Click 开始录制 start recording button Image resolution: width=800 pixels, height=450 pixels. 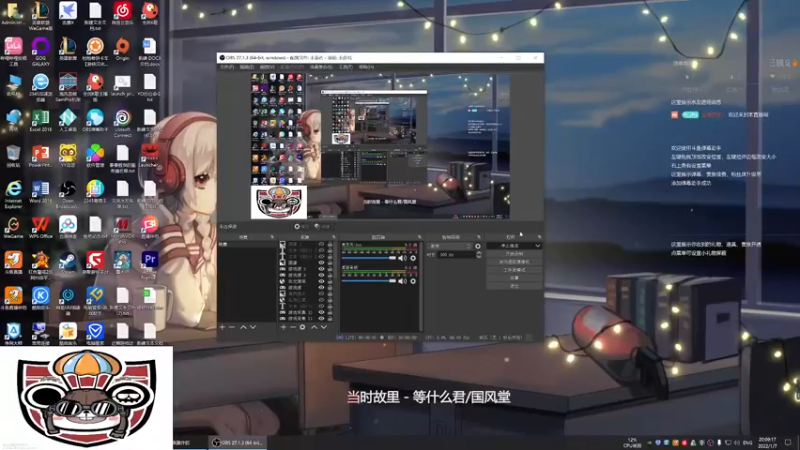pos(514,254)
